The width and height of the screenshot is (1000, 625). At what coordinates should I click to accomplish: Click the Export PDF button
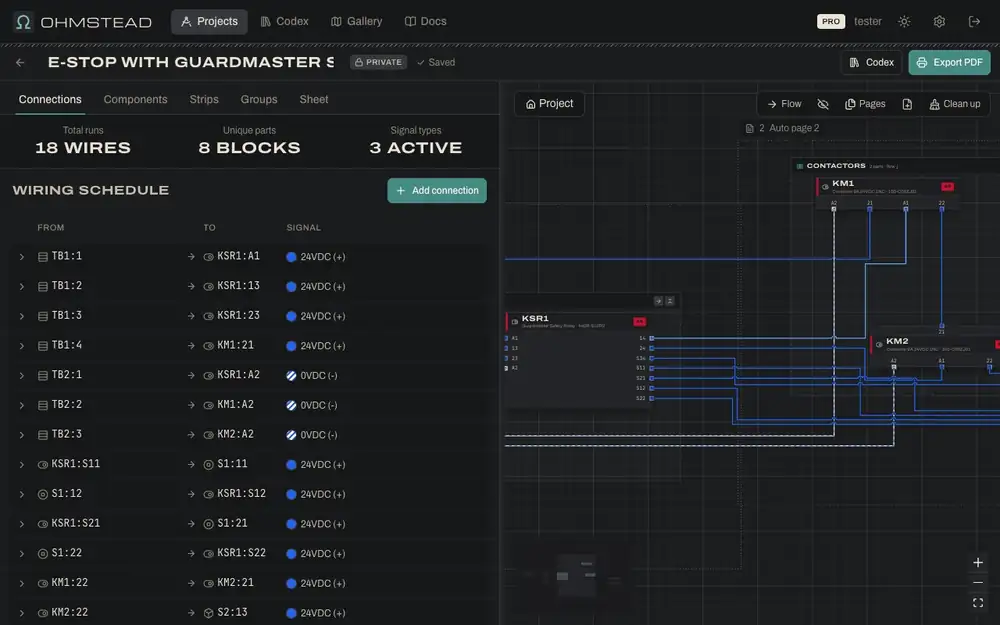(x=949, y=62)
